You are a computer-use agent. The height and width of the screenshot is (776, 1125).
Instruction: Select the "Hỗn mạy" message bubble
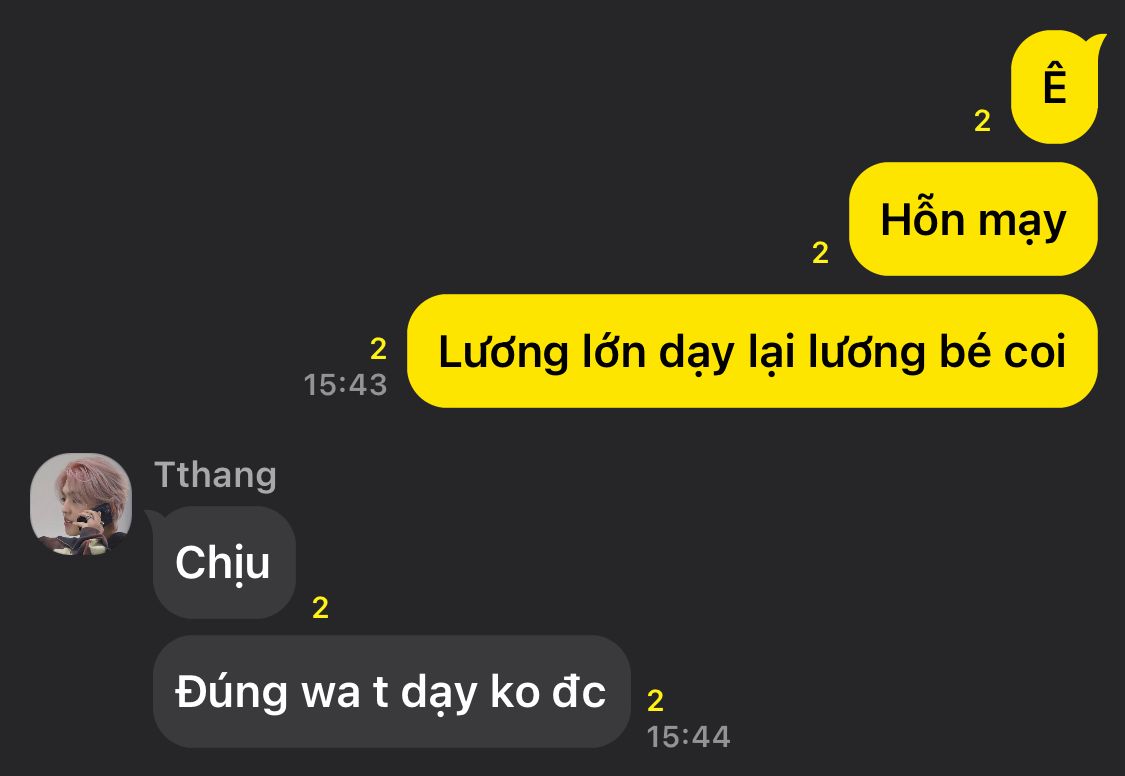[973, 219]
